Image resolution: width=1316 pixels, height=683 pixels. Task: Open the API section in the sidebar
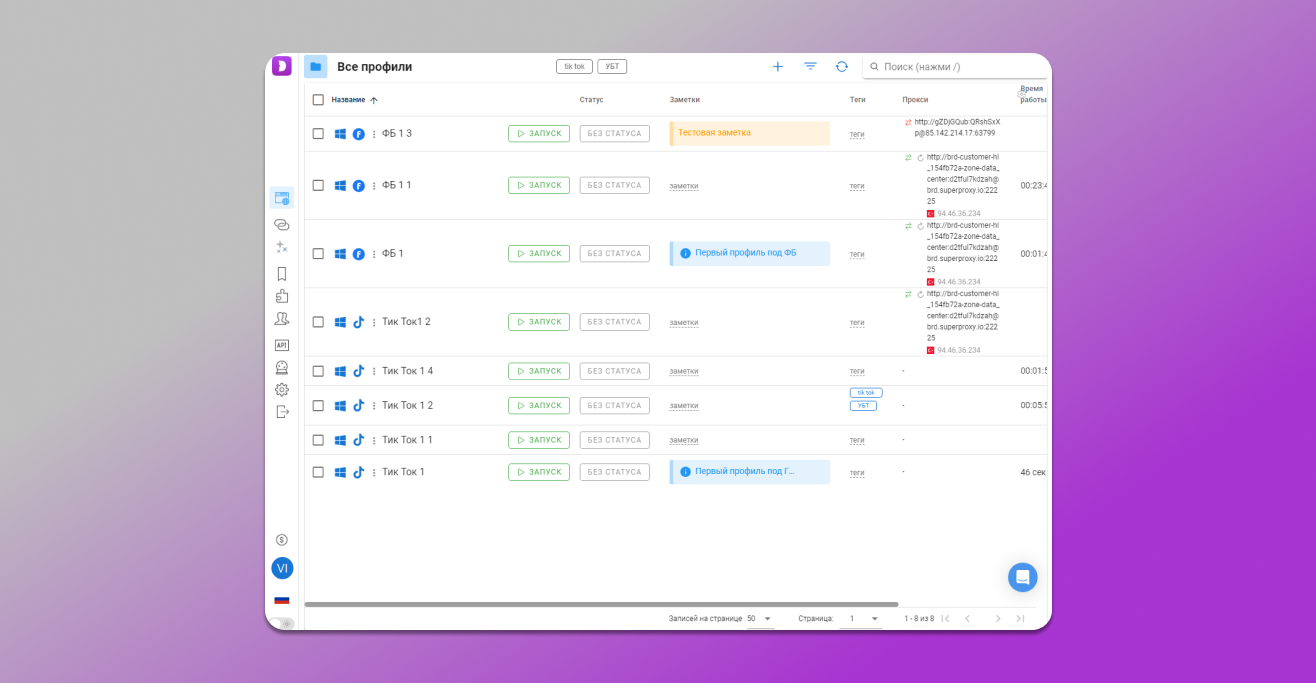point(282,345)
